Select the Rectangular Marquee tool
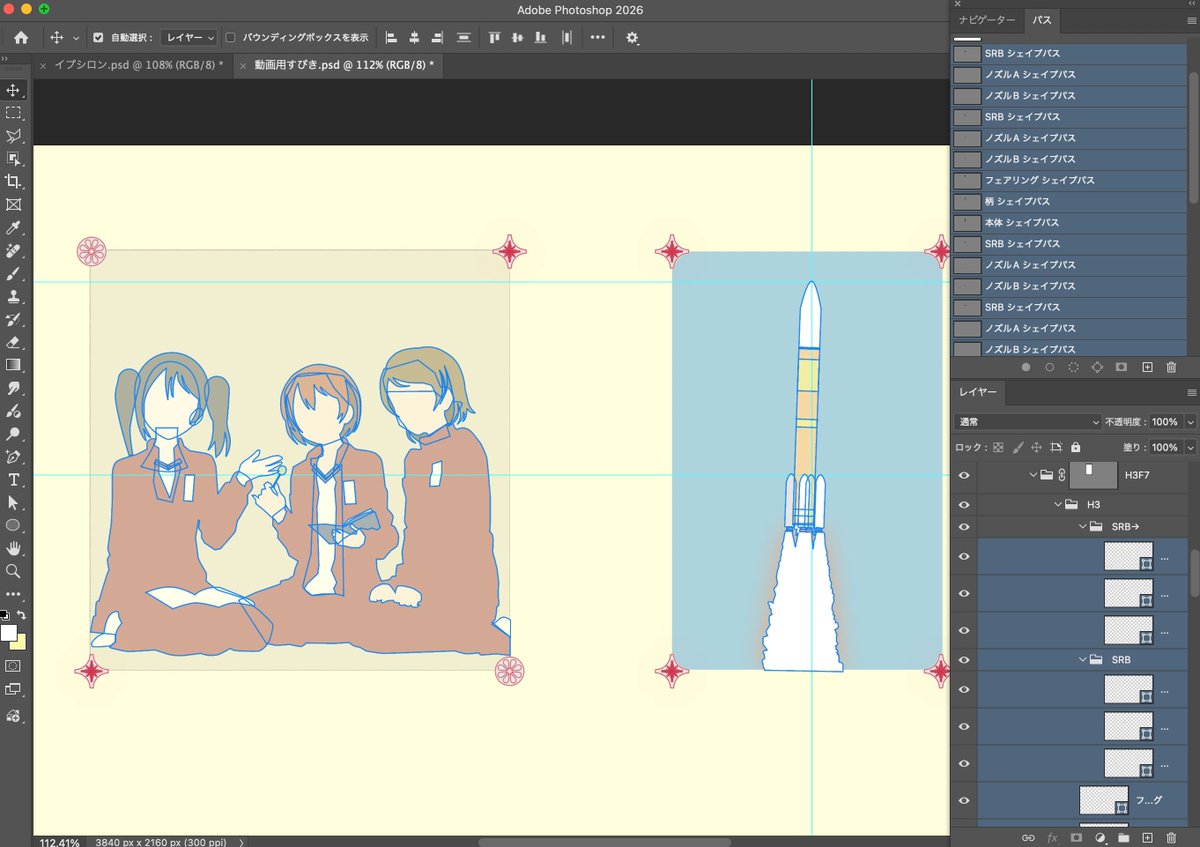The height and width of the screenshot is (847, 1200). point(13,113)
